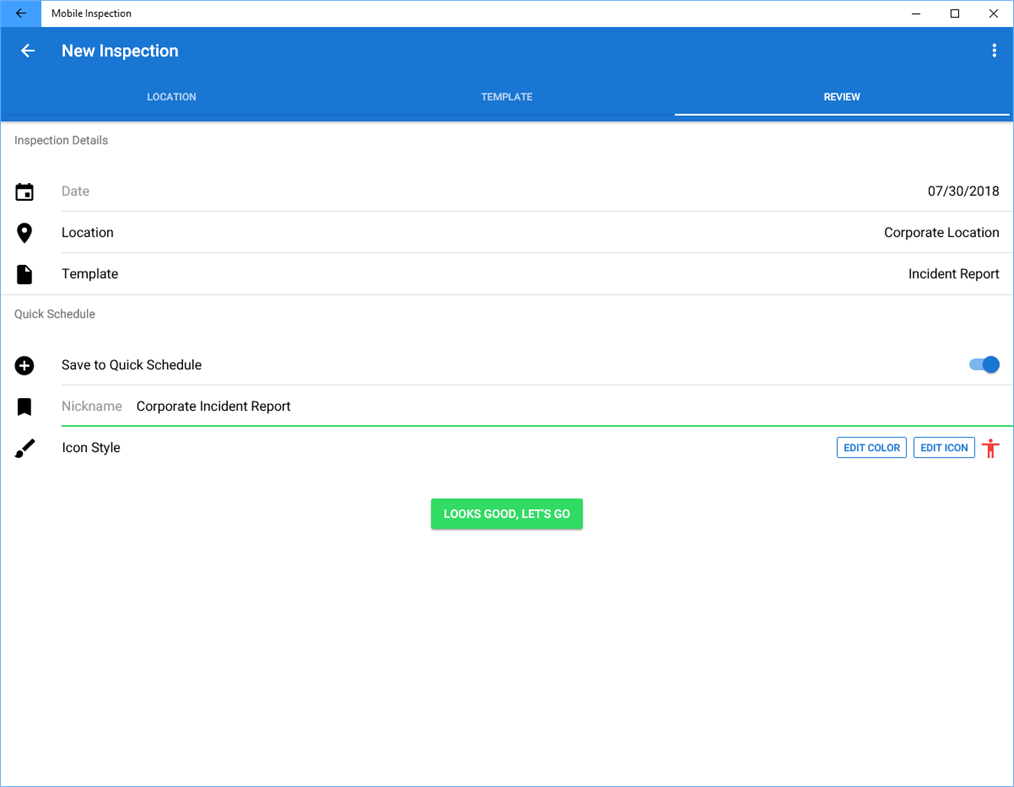Click the calendar icon beside Date

tap(24, 191)
